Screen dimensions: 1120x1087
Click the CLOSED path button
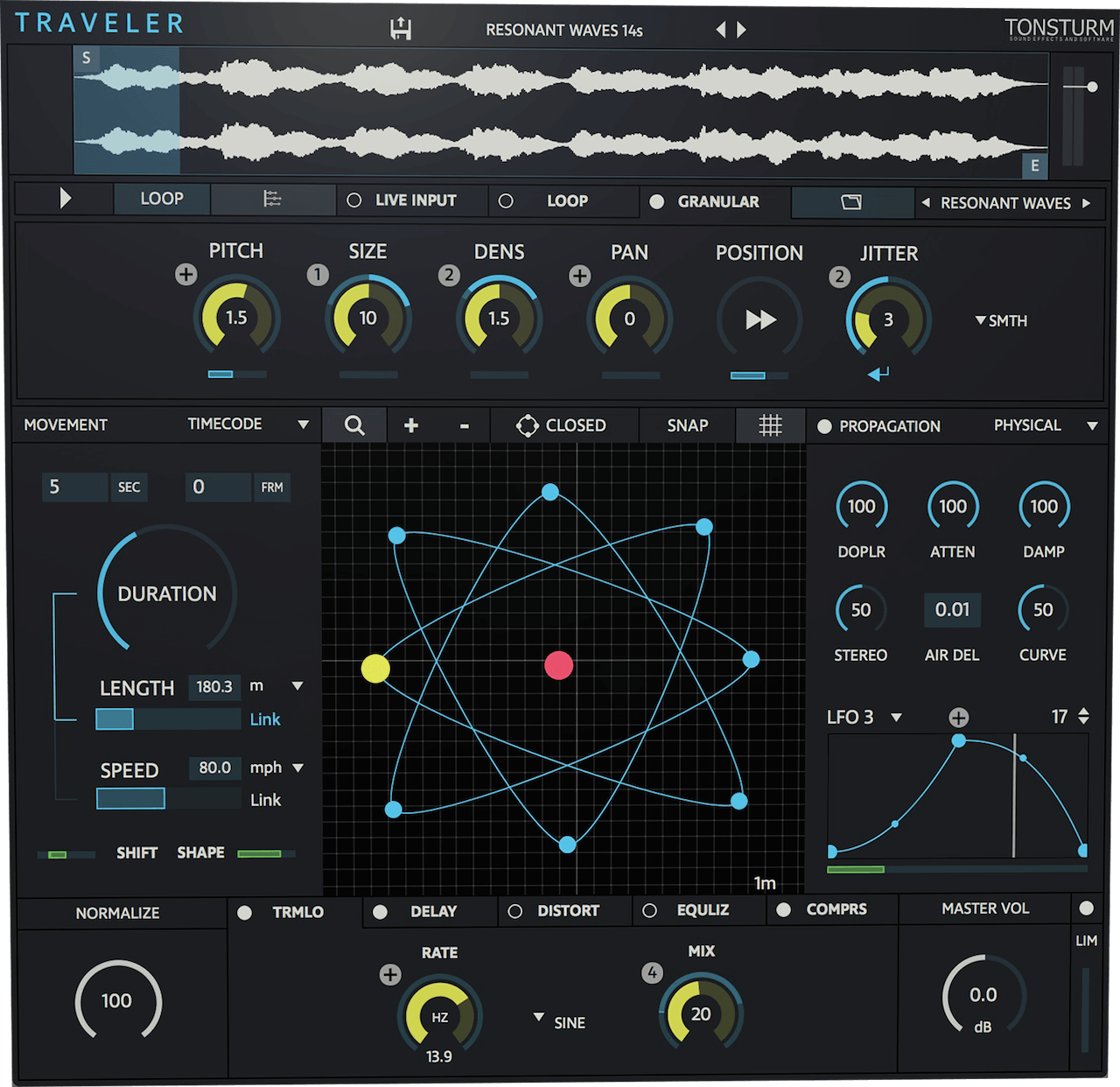click(x=563, y=425)
